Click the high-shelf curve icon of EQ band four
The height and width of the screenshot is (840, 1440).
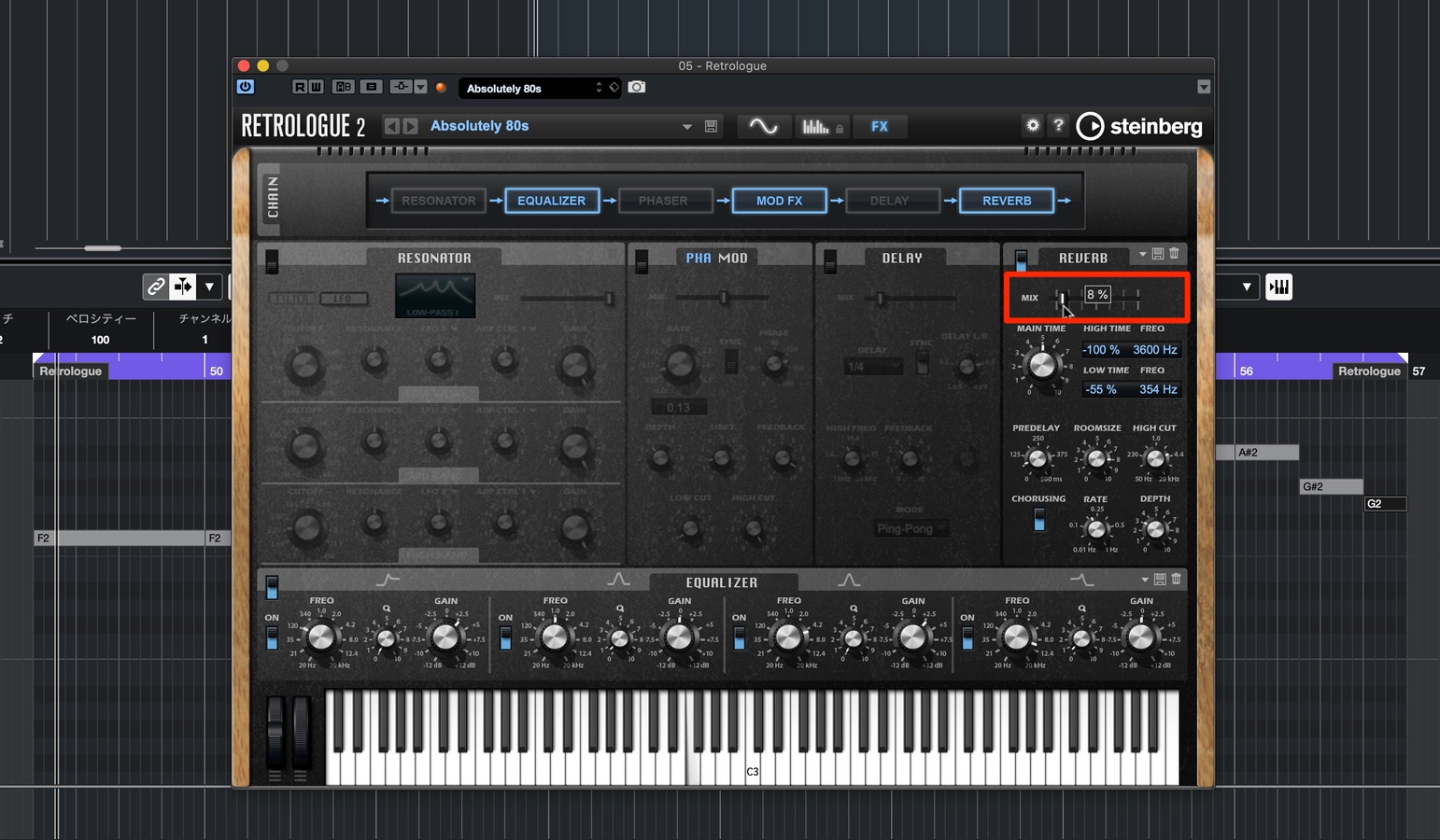tap(1081, 581)
